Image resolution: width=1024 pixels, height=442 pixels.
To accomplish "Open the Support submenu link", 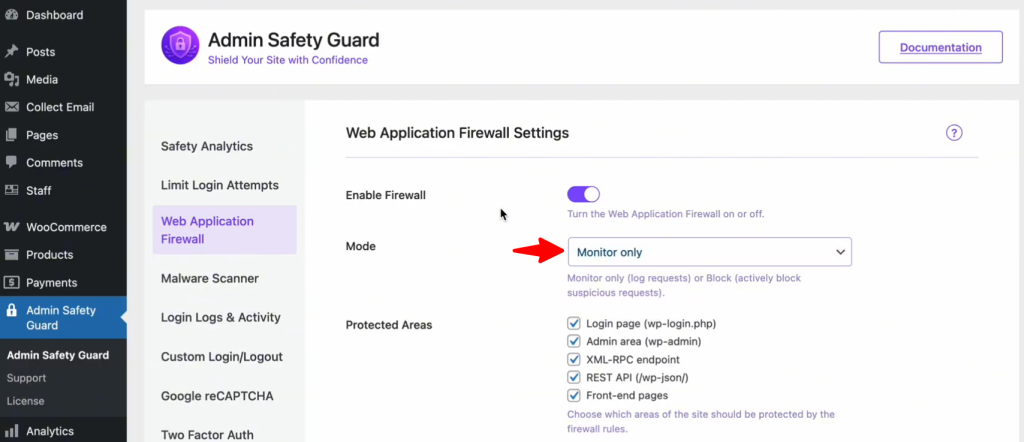I will [x=26, y=378].
